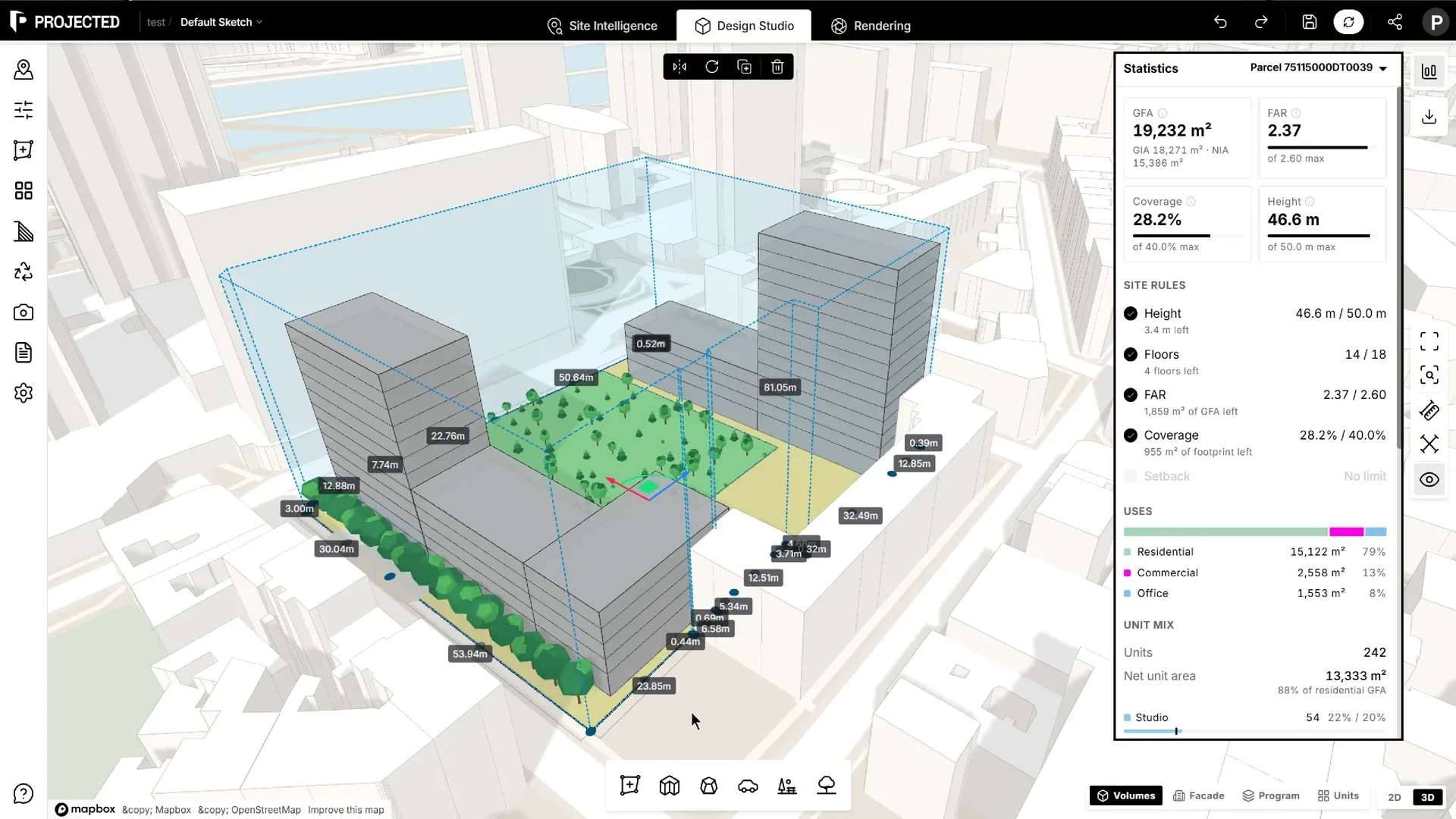Screen dimensions: 1456x819
Task: Expand the Parcel 75115000DT0039 dropdown
Action: [x=1319, y=67]
